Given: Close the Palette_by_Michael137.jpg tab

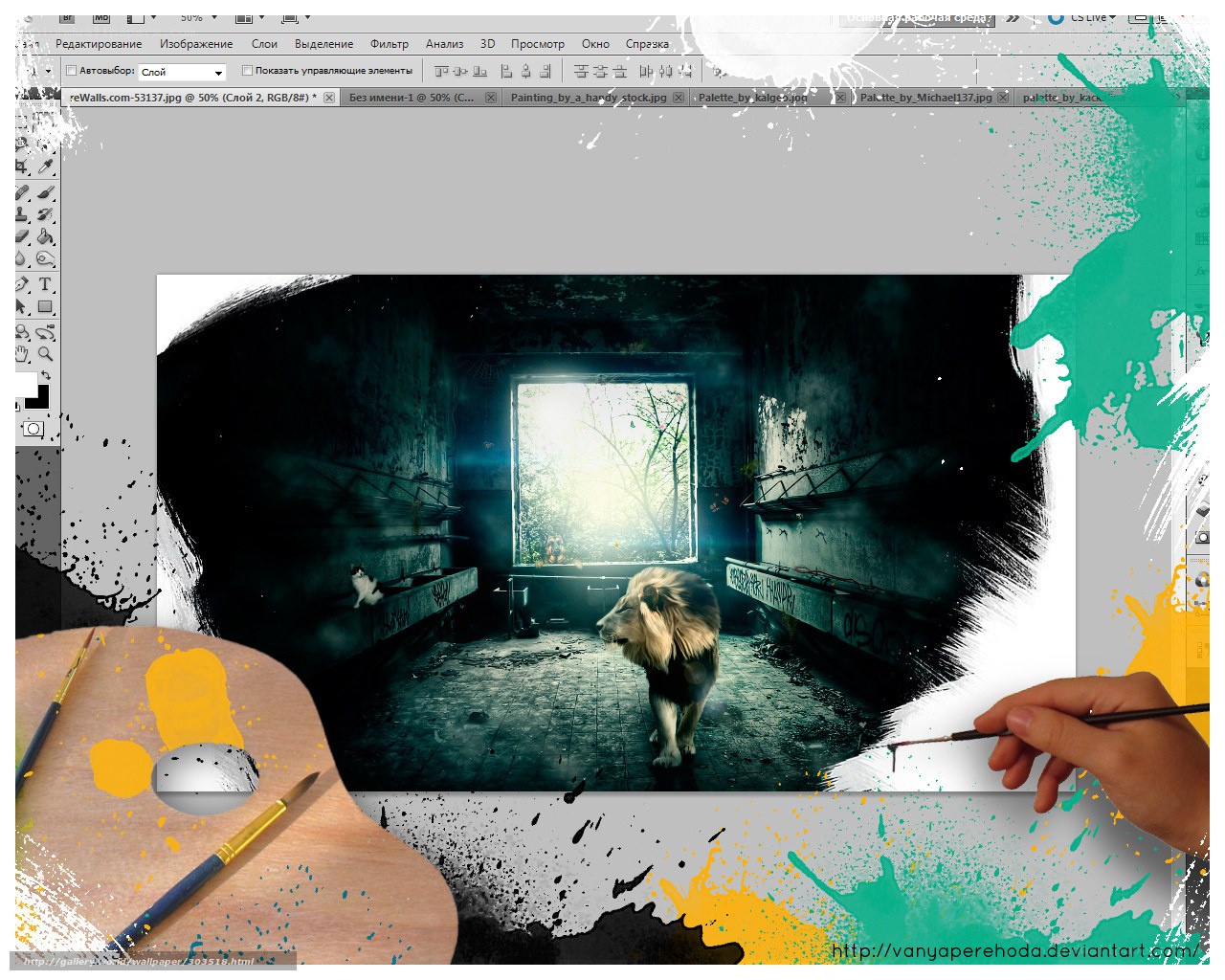Looking at the screenshot, I should pos(1003,98).
